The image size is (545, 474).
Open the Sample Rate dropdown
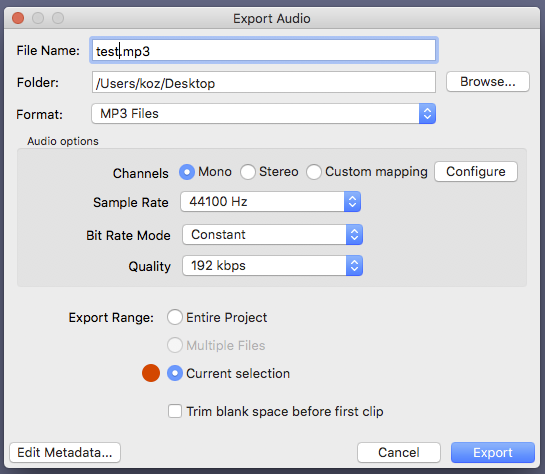[x=270, y=202]
